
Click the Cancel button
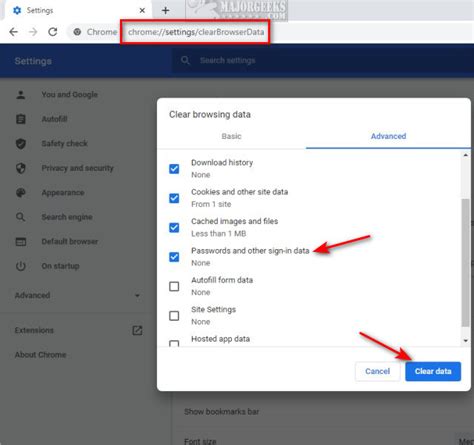coord(377,371)
